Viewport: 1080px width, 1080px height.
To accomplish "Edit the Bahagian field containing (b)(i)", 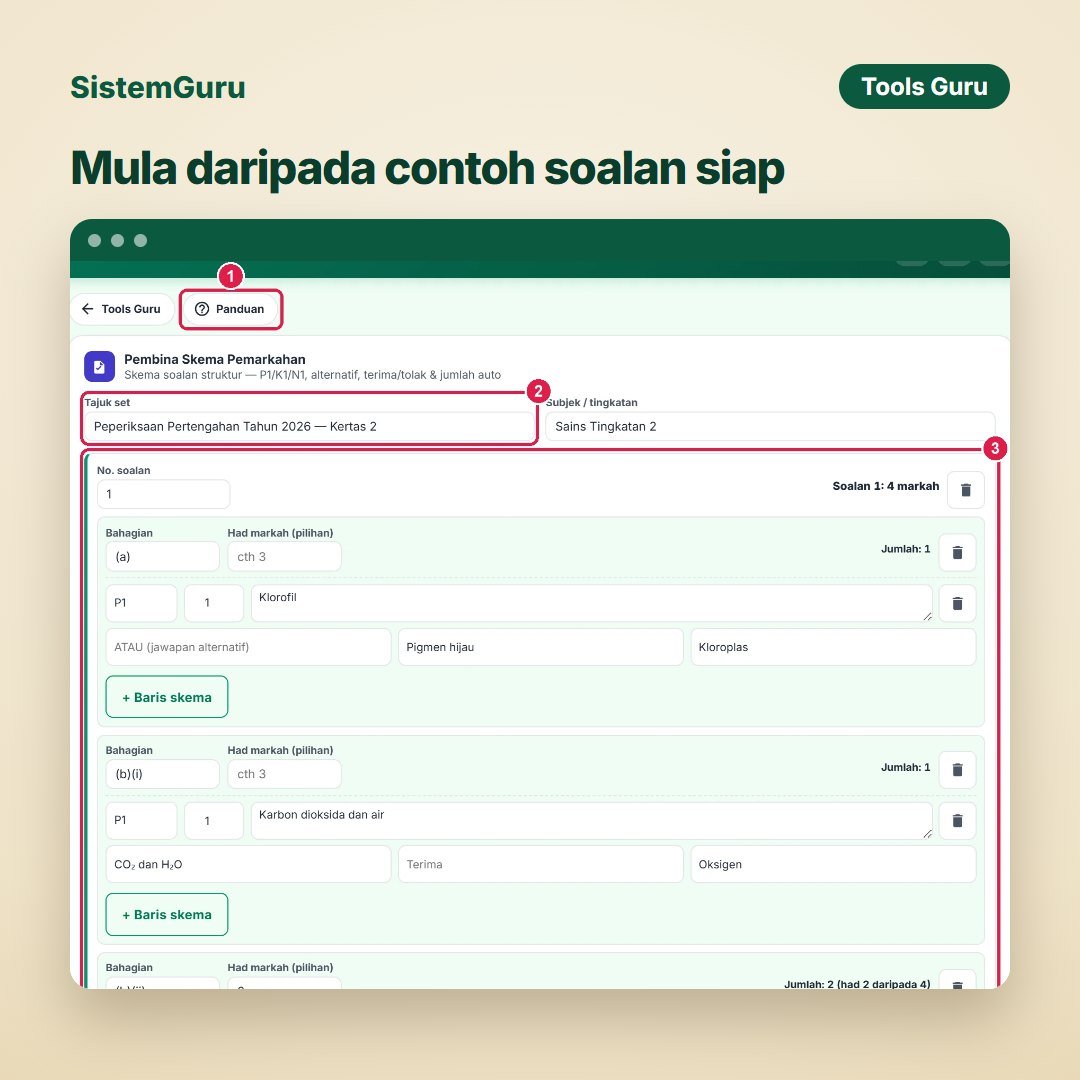I will click(163, 774).
